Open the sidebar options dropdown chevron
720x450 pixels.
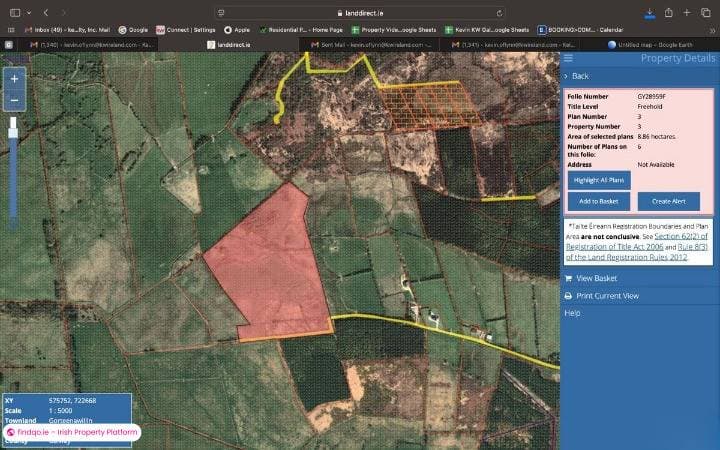tap(29, 13)
